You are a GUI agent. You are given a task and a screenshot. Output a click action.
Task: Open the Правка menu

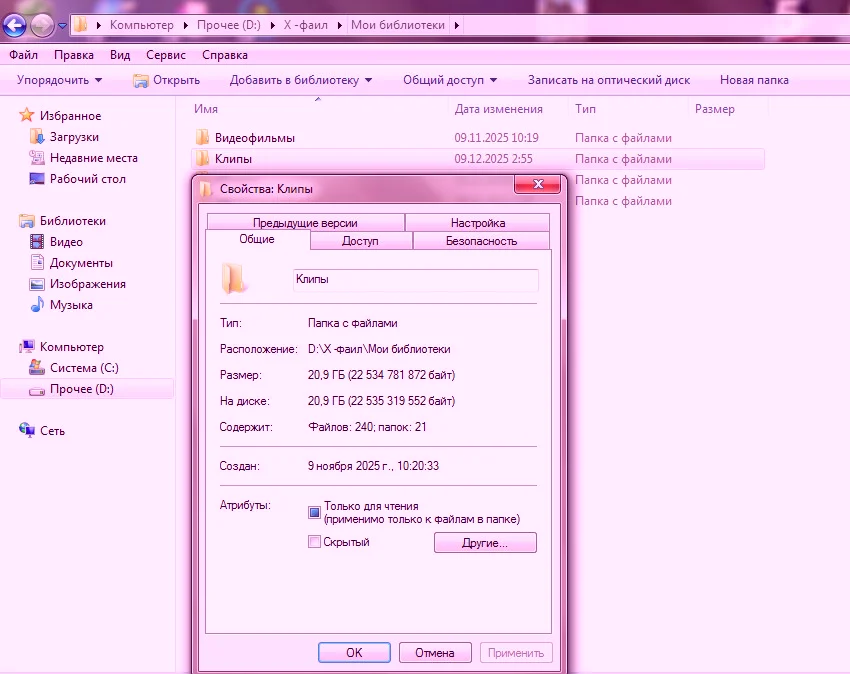coord(74,55)
